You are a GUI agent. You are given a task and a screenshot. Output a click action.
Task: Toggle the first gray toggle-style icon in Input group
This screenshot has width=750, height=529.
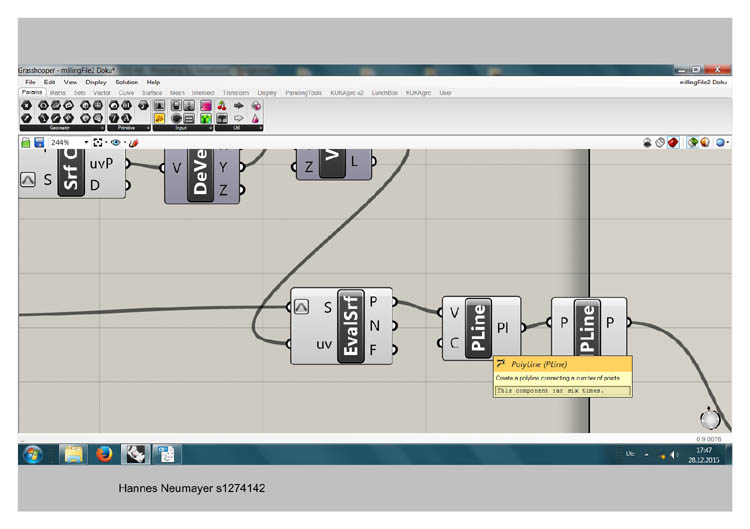[176, 105]
